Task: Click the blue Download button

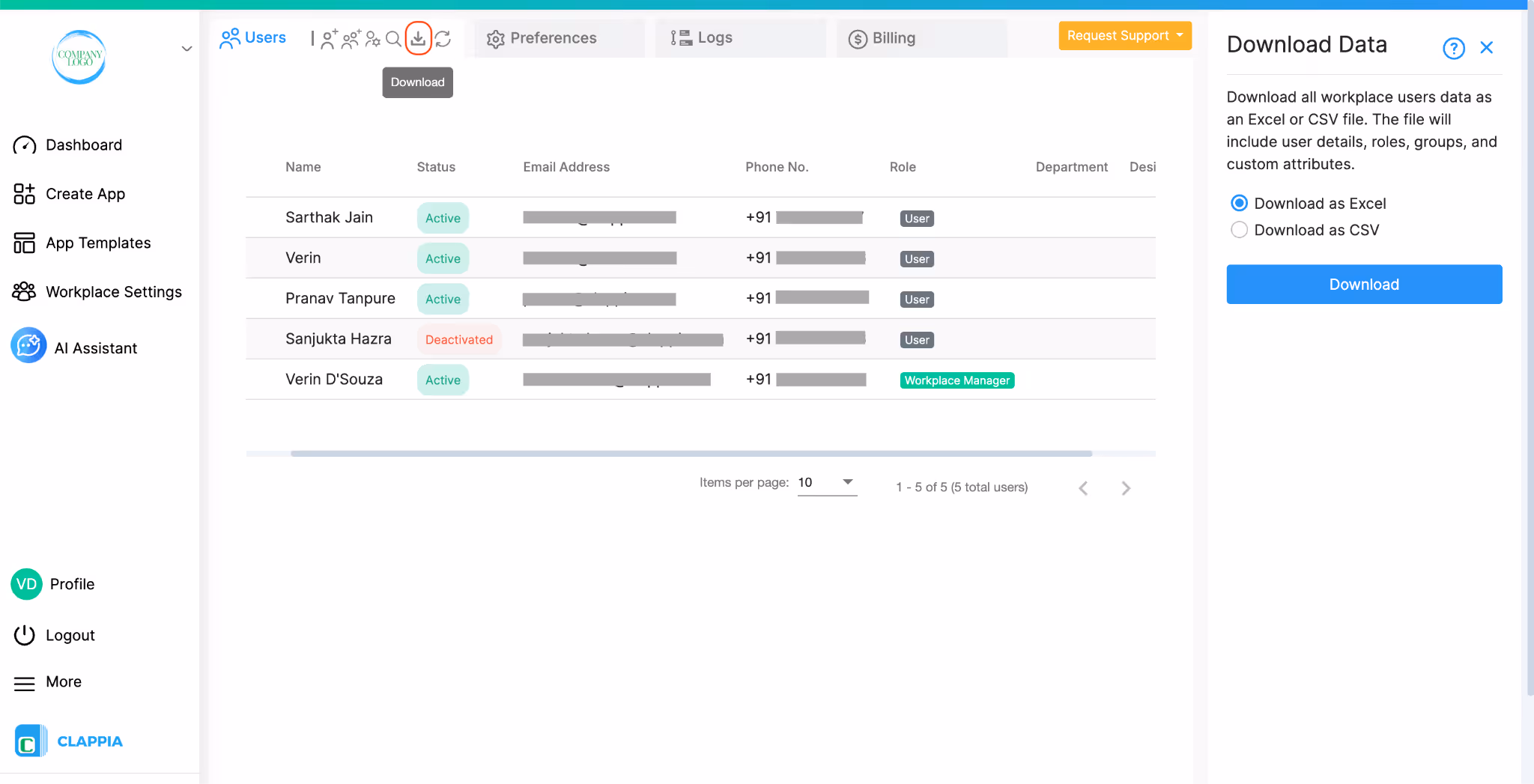Action: tap(1363, 284)
